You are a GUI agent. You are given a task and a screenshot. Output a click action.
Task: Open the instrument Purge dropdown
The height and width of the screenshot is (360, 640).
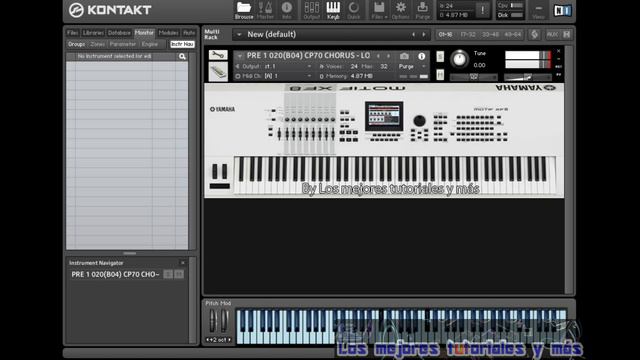[412, 66]
